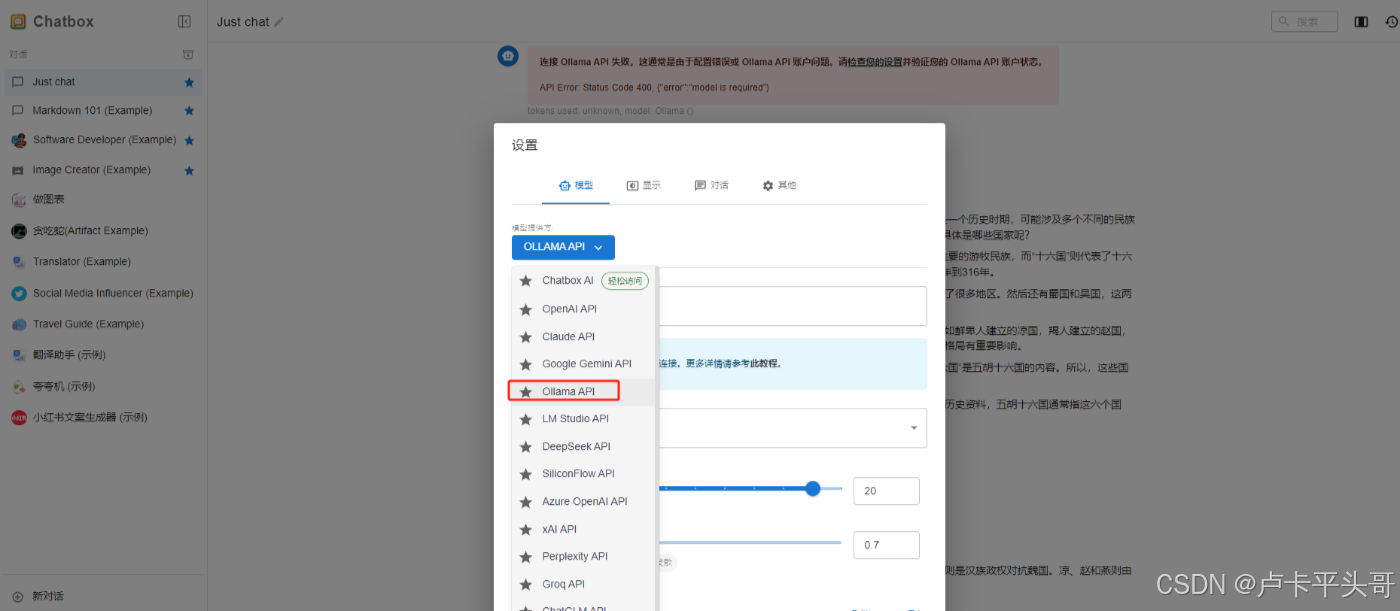Open Translator (Example) conversation

pos(103,262)
